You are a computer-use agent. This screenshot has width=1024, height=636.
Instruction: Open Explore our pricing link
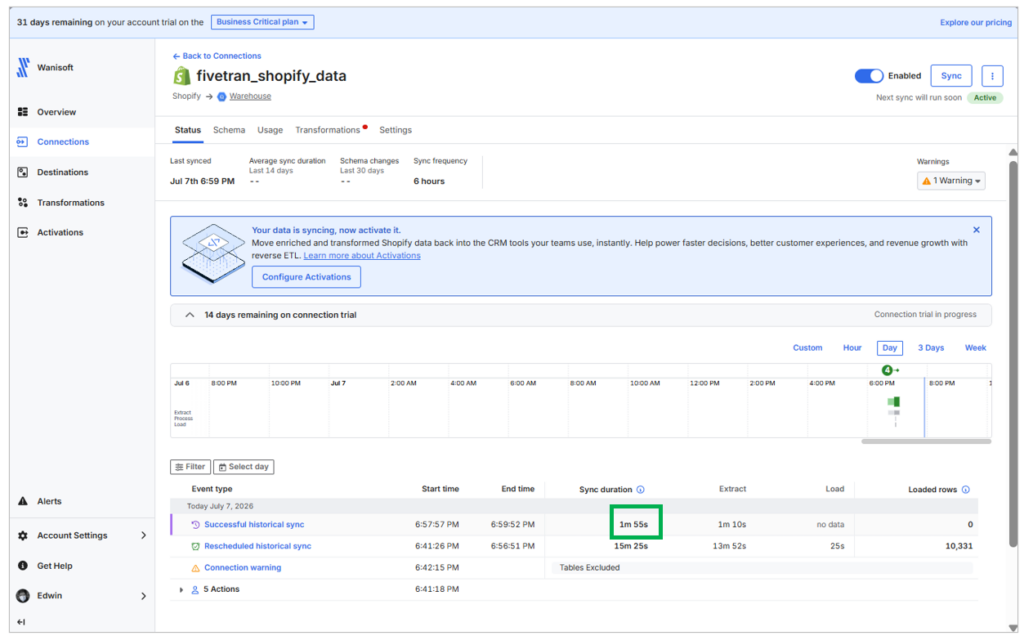point(976,22)
